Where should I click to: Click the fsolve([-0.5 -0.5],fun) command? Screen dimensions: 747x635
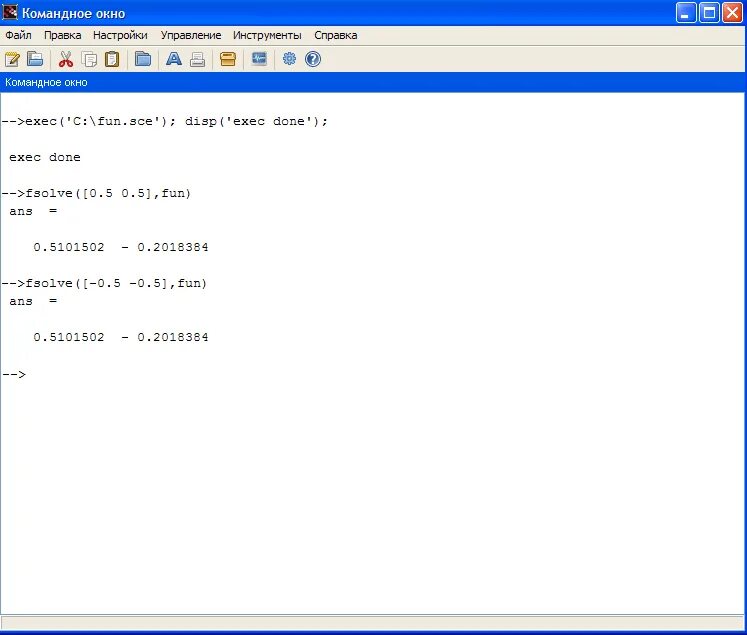pos(104,283)
